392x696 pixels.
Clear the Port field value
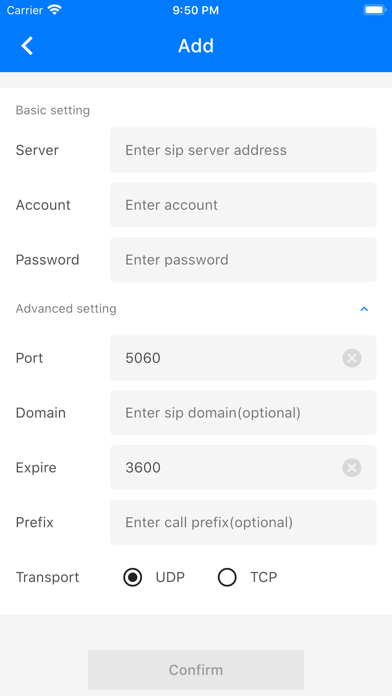click(352, 358)
